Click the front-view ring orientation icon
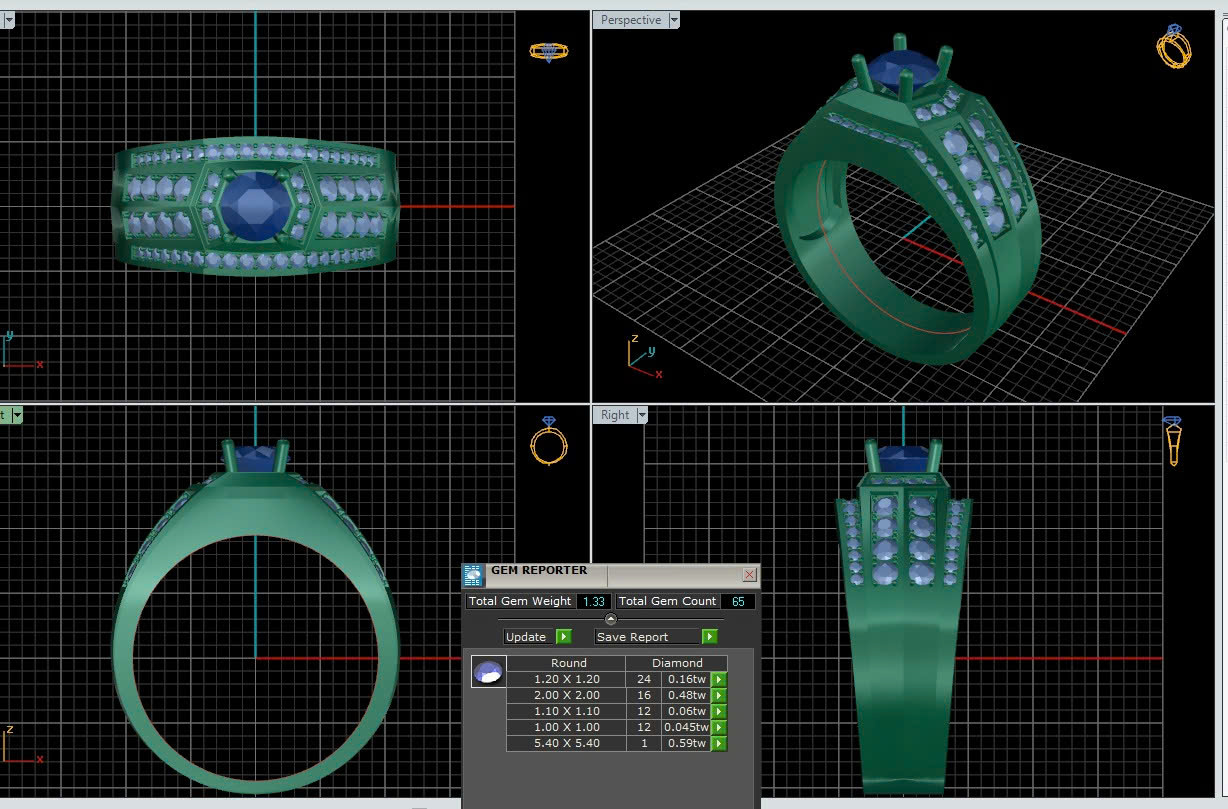 (548, 441)
